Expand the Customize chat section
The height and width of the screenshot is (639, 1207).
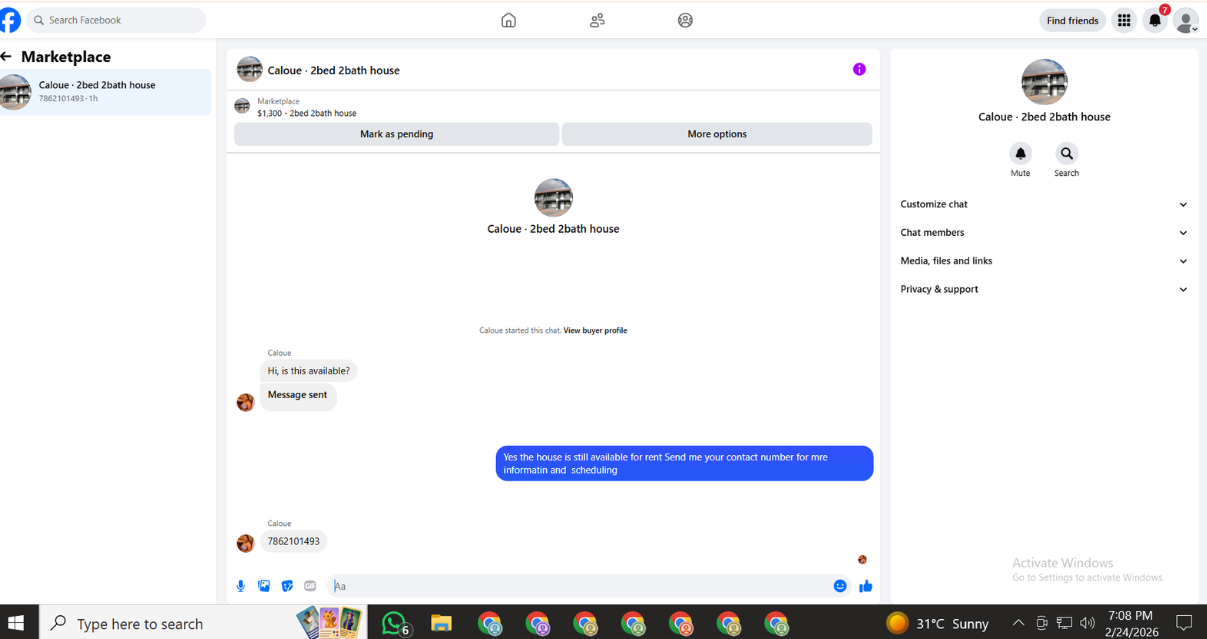click(1044, 204)
